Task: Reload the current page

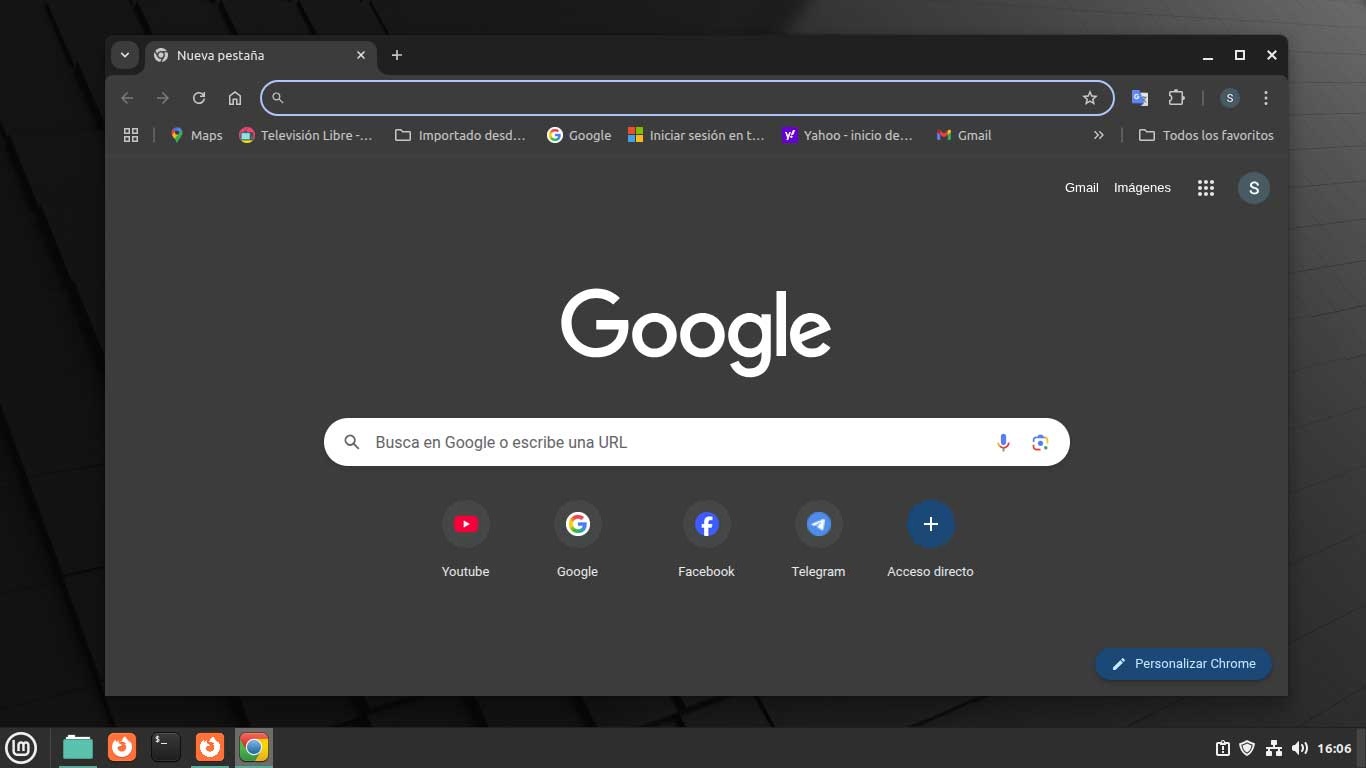Action: click(199, 98)
